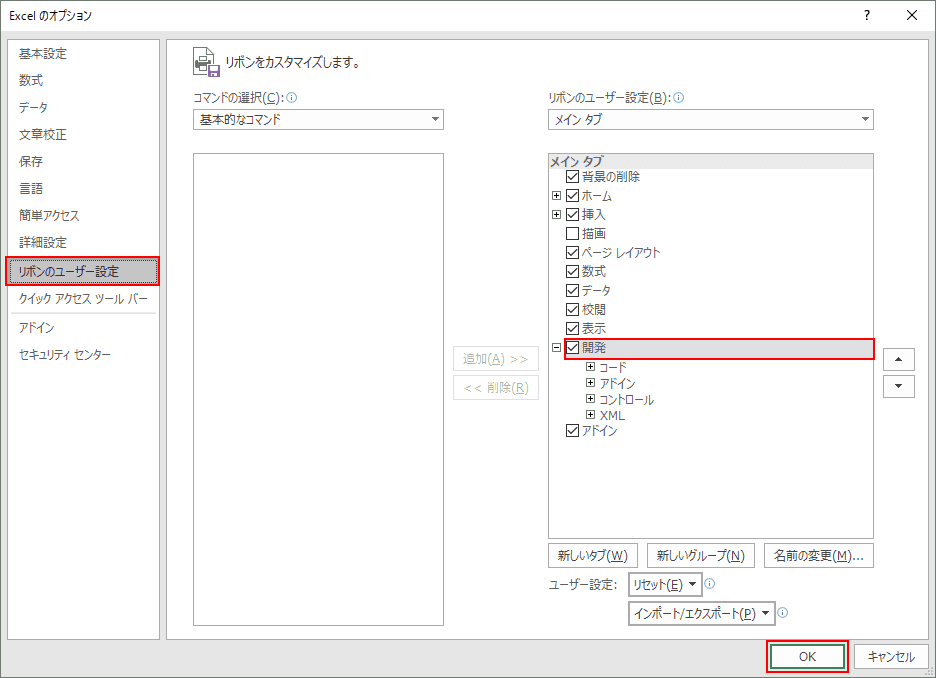Click the キャンセル button

(891, 657)
